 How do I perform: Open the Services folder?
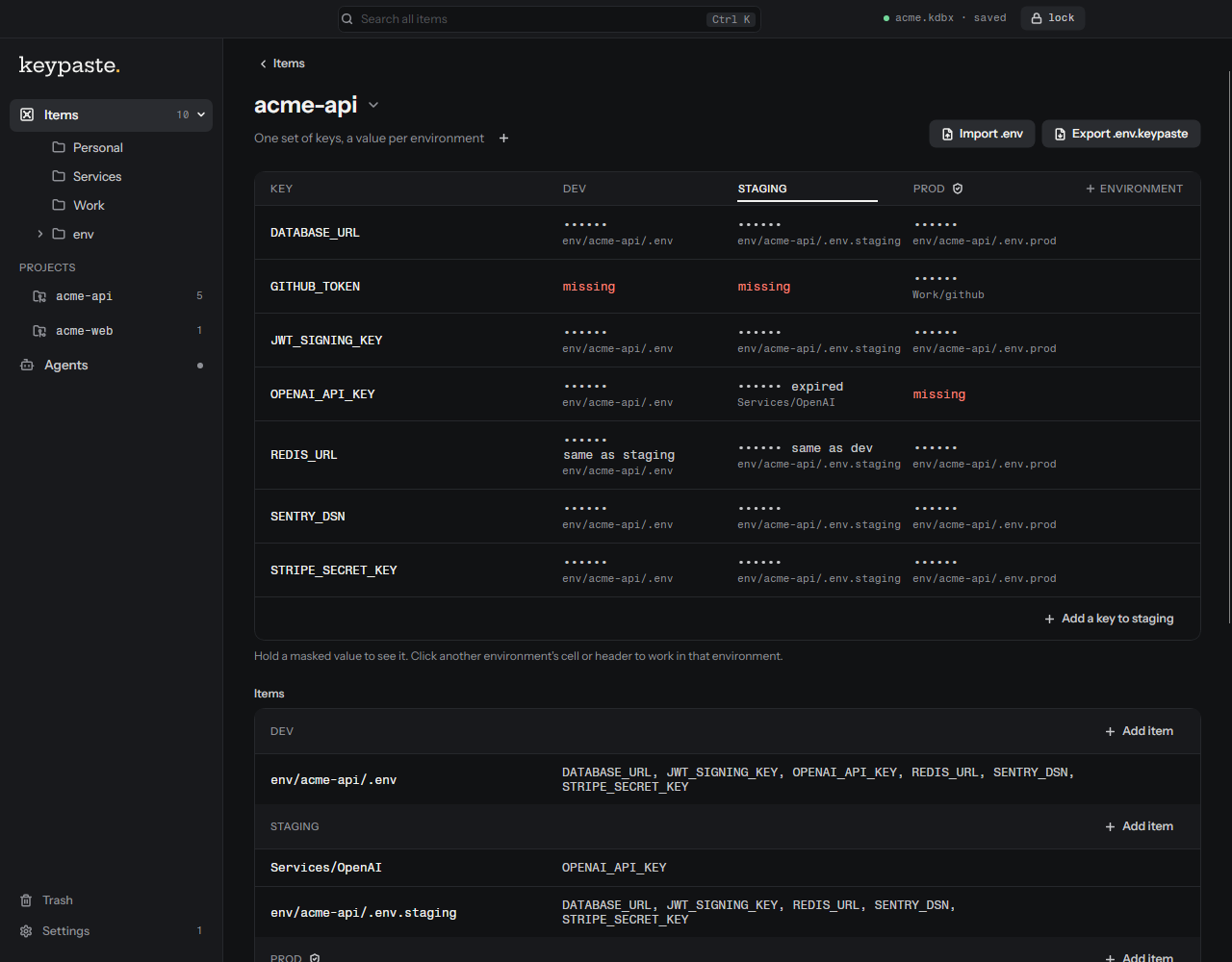[97, 176]
